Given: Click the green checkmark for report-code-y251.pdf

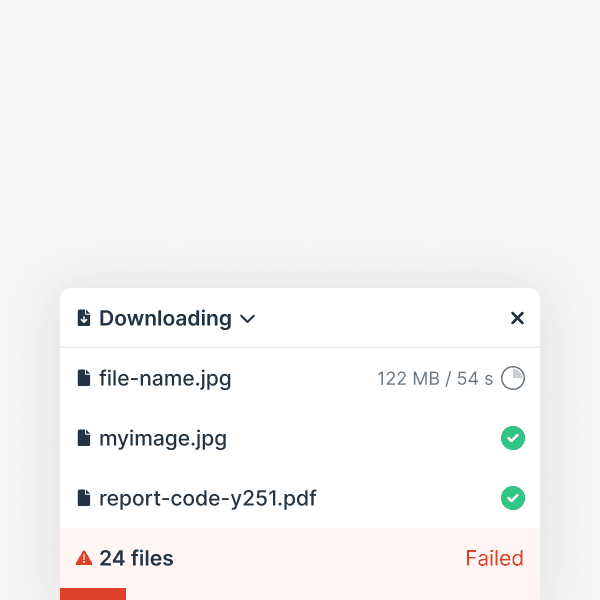Looking at the screenshot, I should click(513, 498).
